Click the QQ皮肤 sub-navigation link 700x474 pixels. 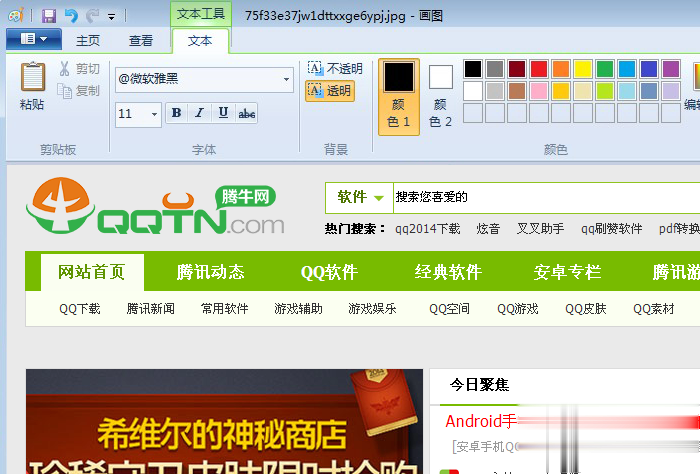pos(586,309)
